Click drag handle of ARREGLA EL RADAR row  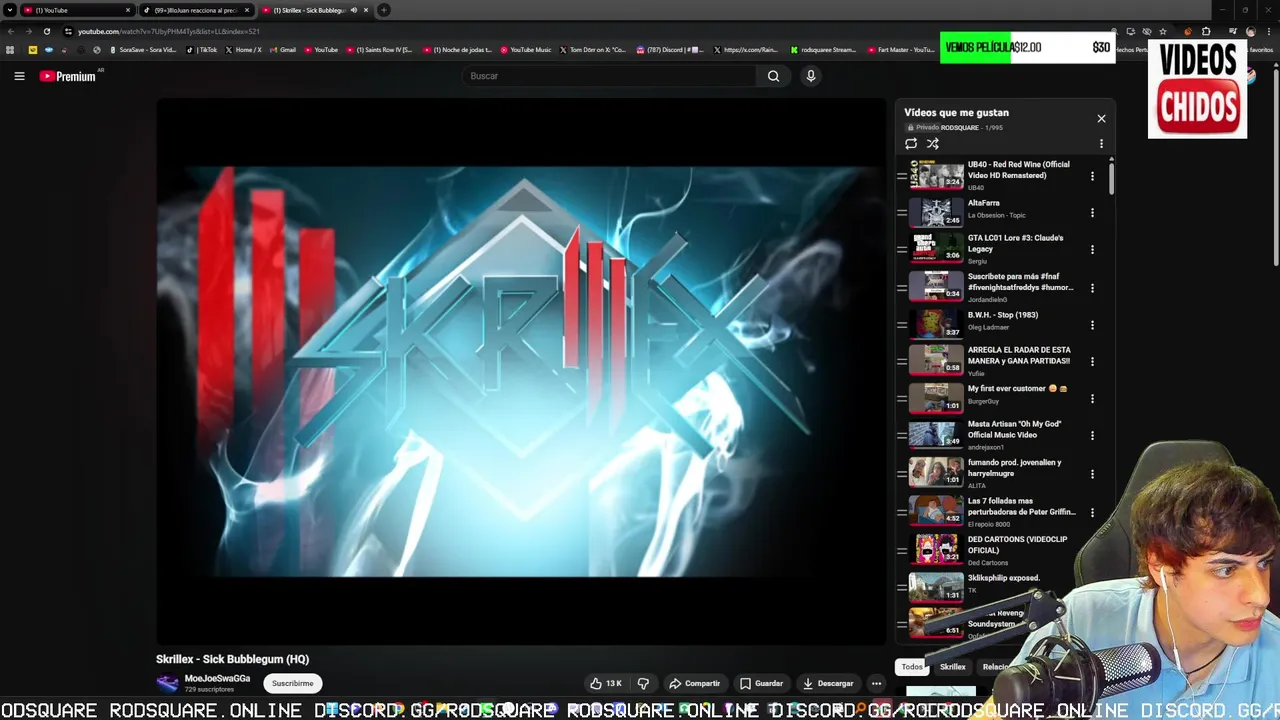[x=901, y=362]
